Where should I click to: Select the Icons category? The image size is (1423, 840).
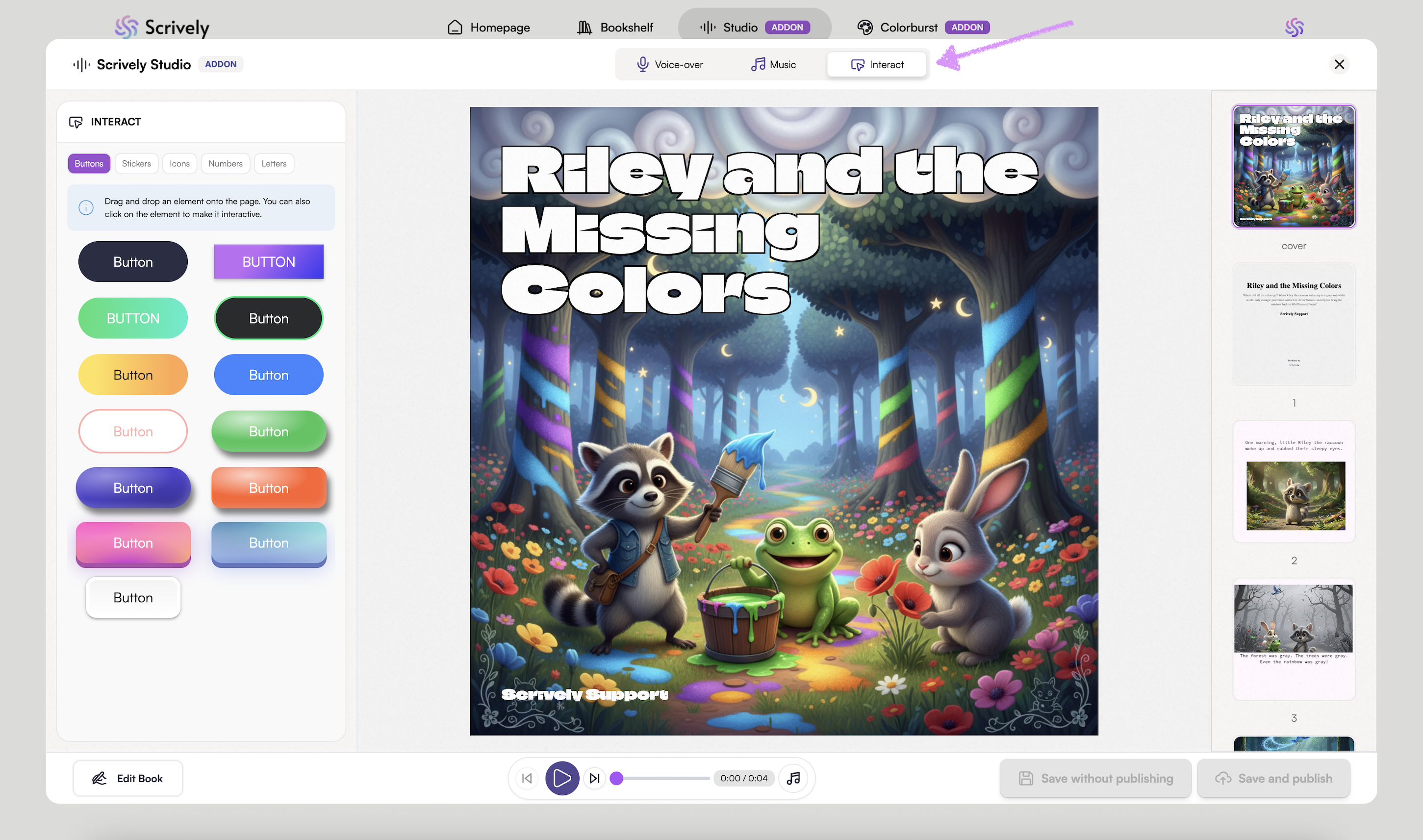click(179, 164)
